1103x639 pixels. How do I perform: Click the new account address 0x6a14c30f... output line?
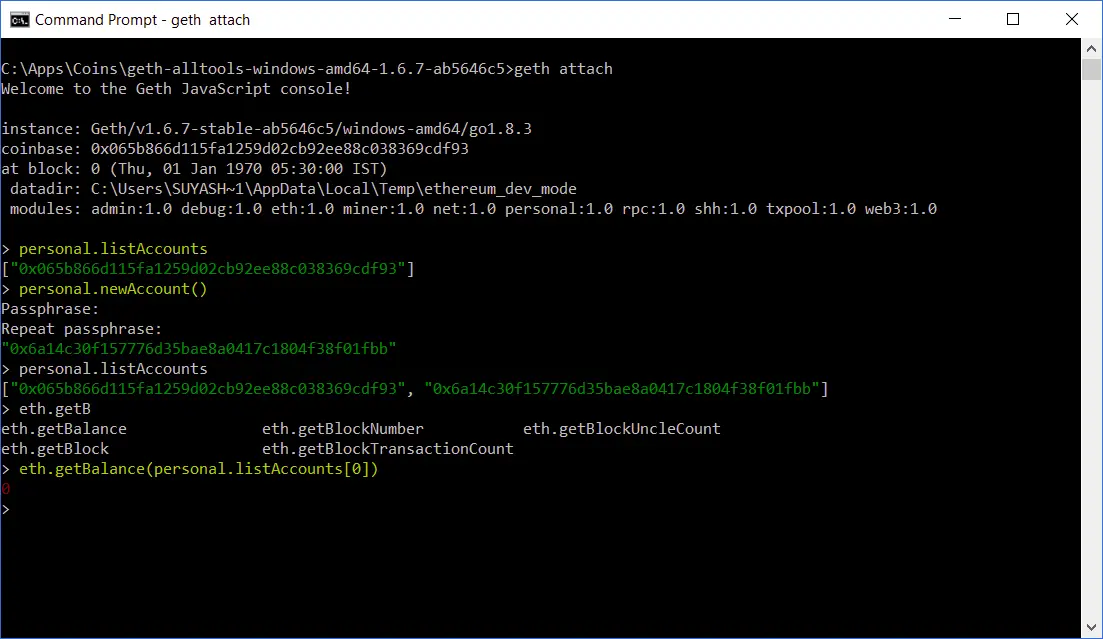pos(199,348)
